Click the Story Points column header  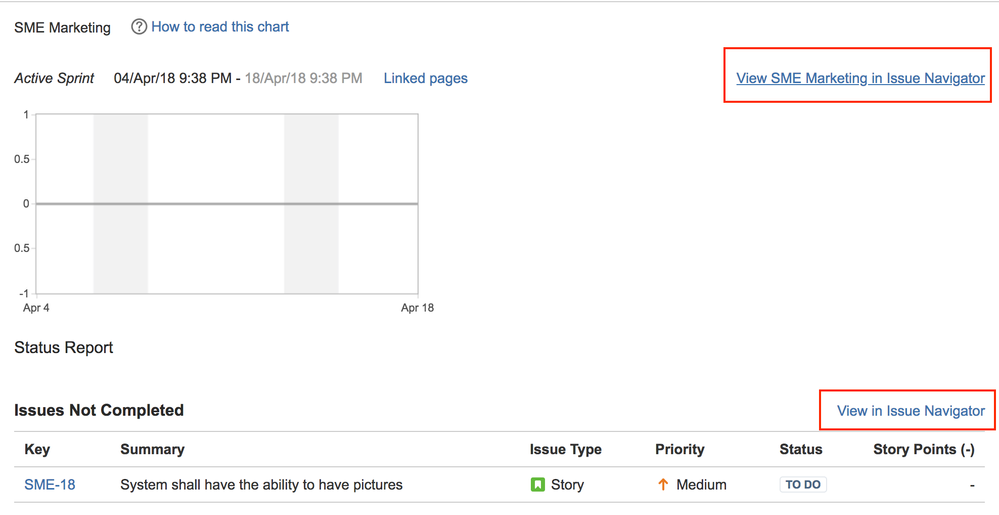click(x=924, y=449)
